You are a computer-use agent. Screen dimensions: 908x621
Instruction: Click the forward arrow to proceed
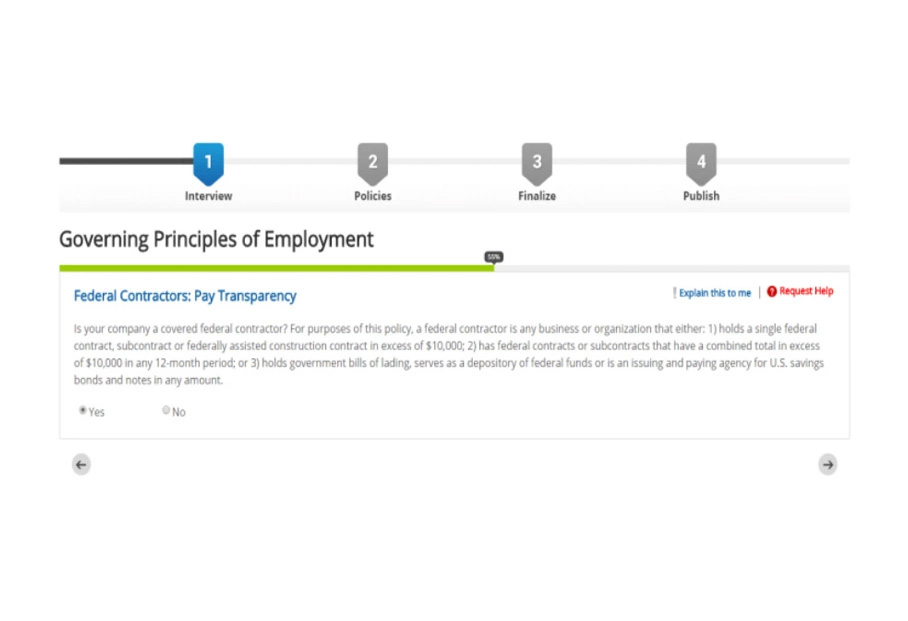coord(827,464)
